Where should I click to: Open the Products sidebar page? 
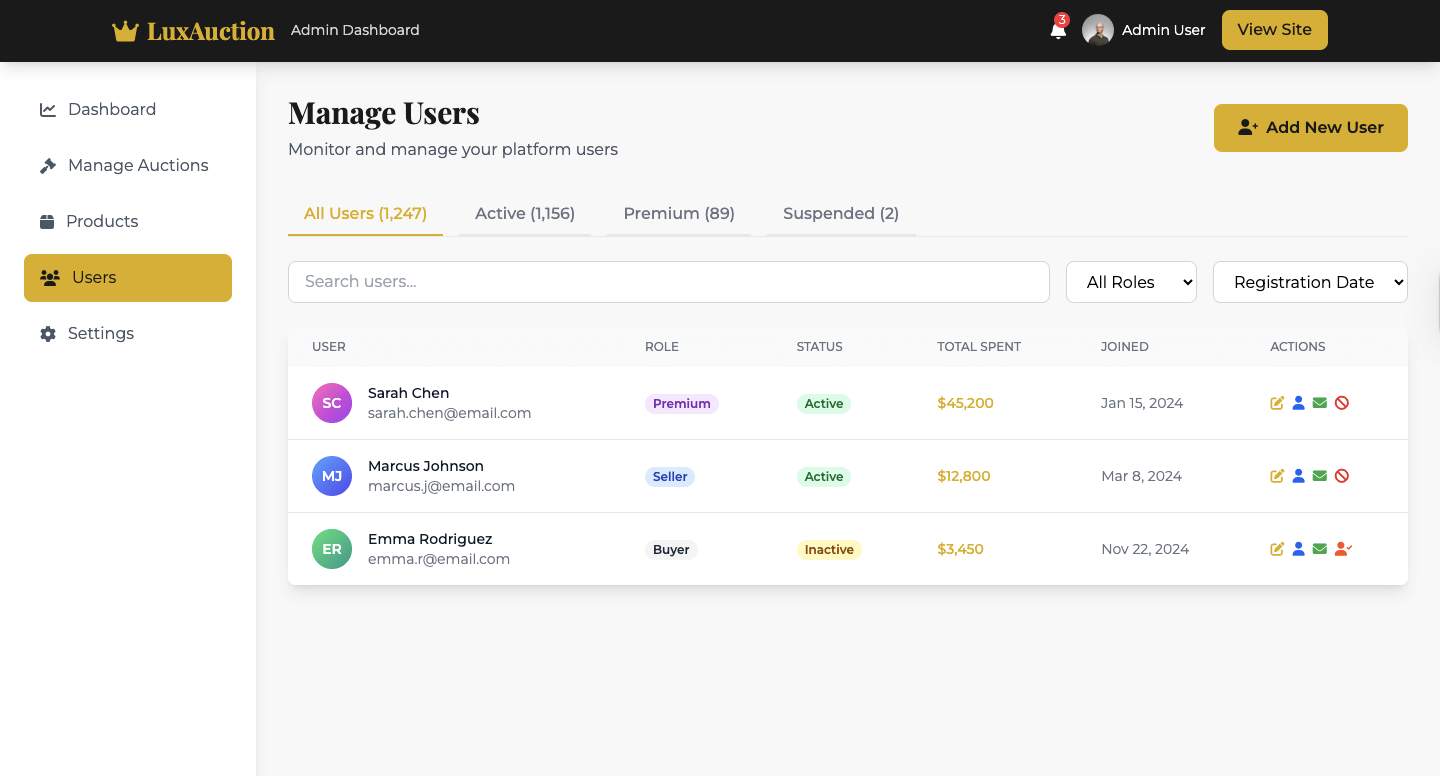coord(102,221)
